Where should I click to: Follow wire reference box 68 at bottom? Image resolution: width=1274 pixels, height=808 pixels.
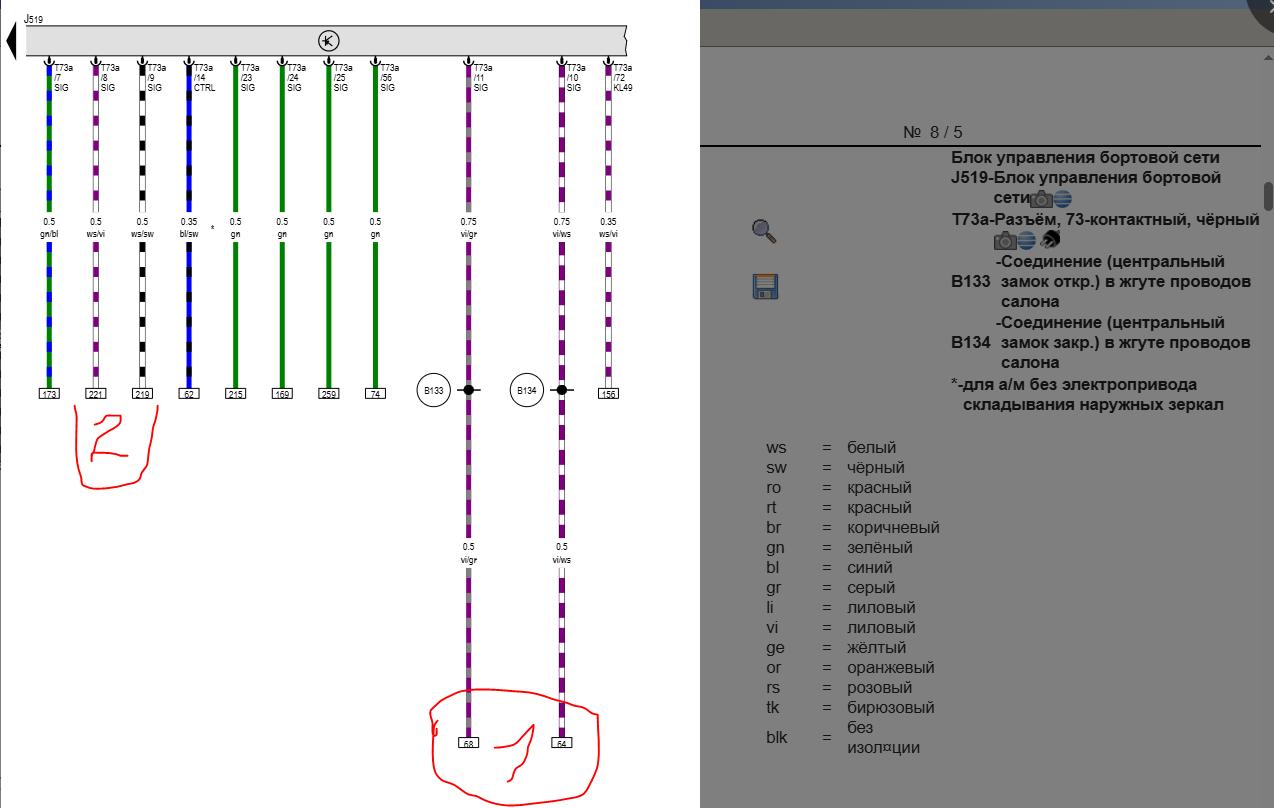pyautogui.click(x=468, y=743)
